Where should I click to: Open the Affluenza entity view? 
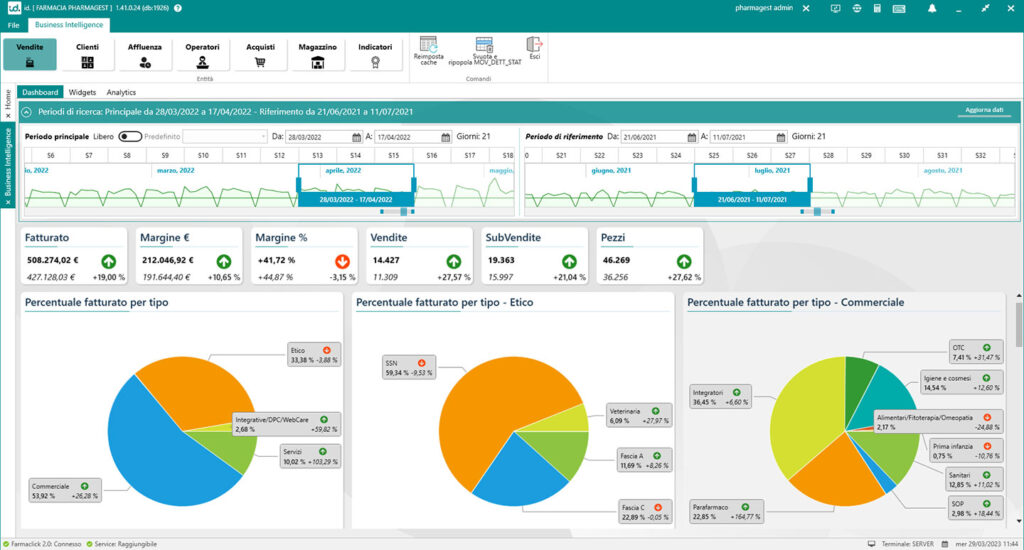point(145,54)
